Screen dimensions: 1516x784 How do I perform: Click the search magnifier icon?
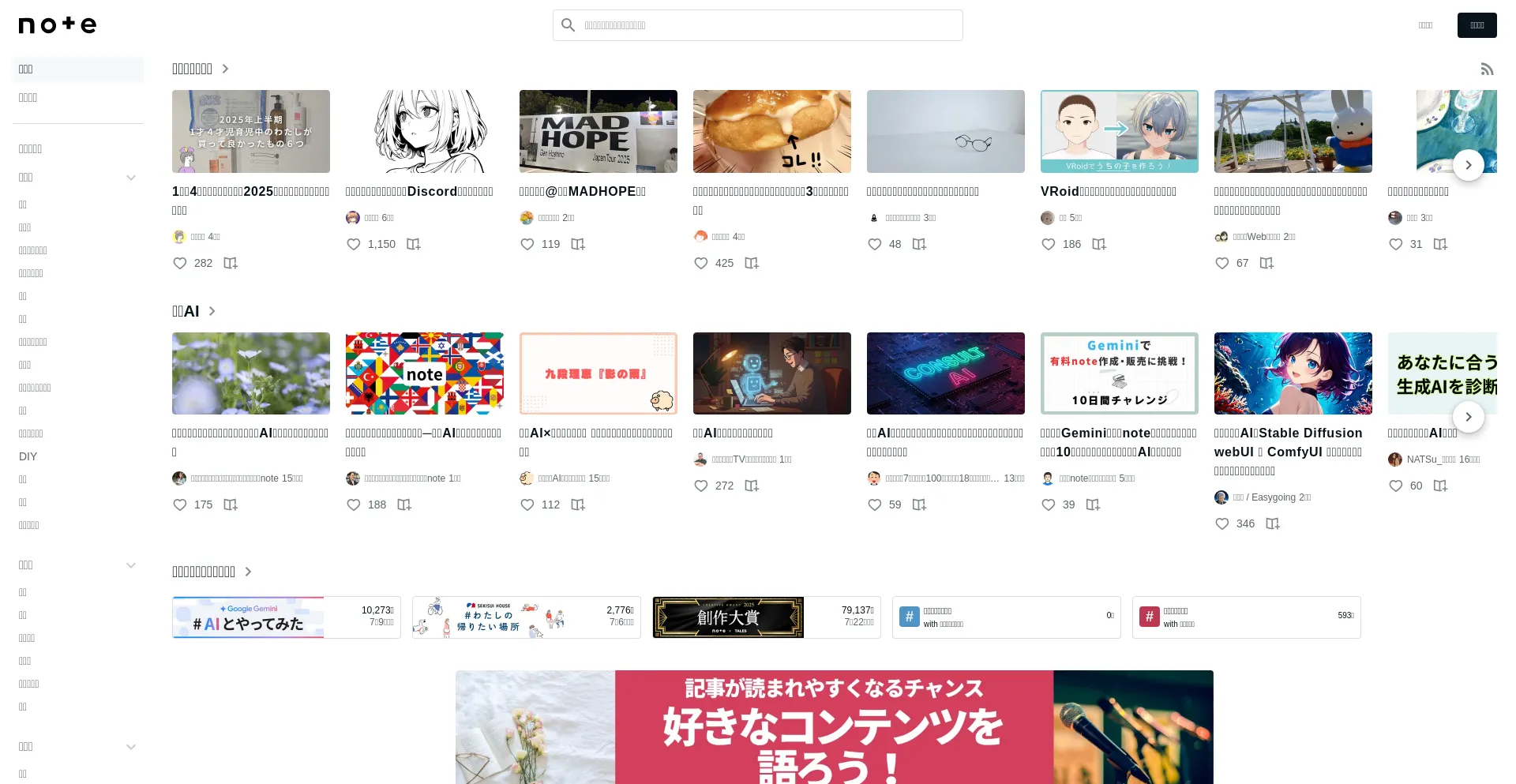pyautogui.click(x=568, y=25)
